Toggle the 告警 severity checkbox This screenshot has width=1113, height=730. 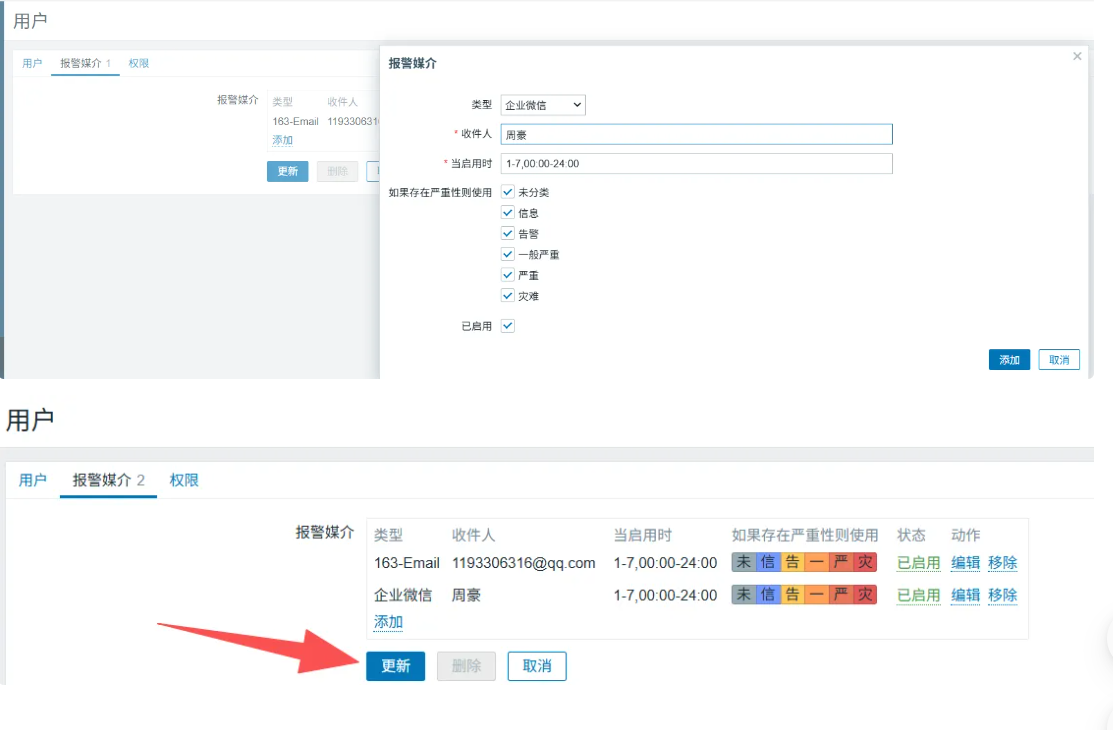tap(508, 233)
